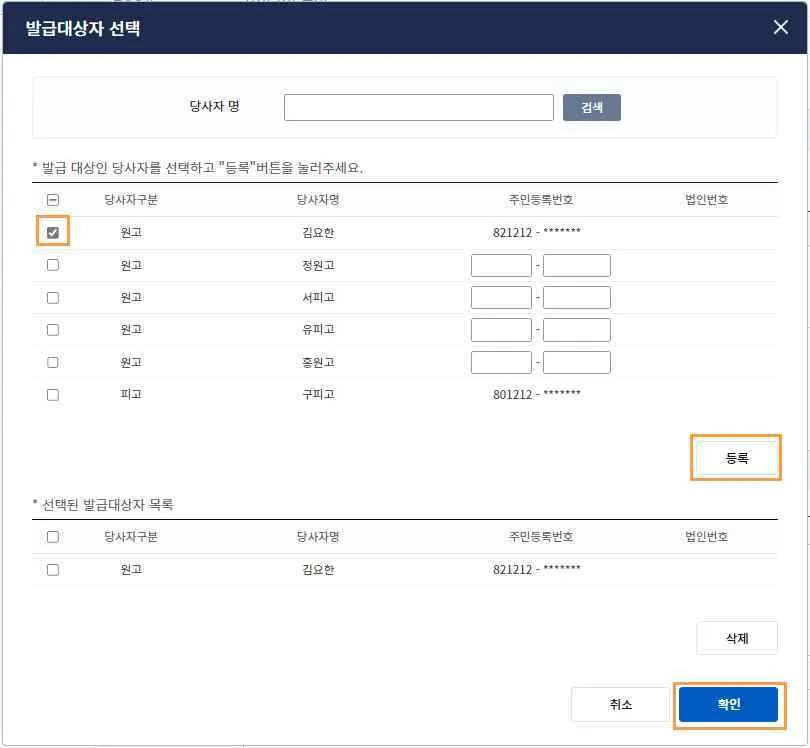Image resolution: width=810 pixels, height=748 pixels.
Task: Click the 등록 register button
Action: coord(736,458)
